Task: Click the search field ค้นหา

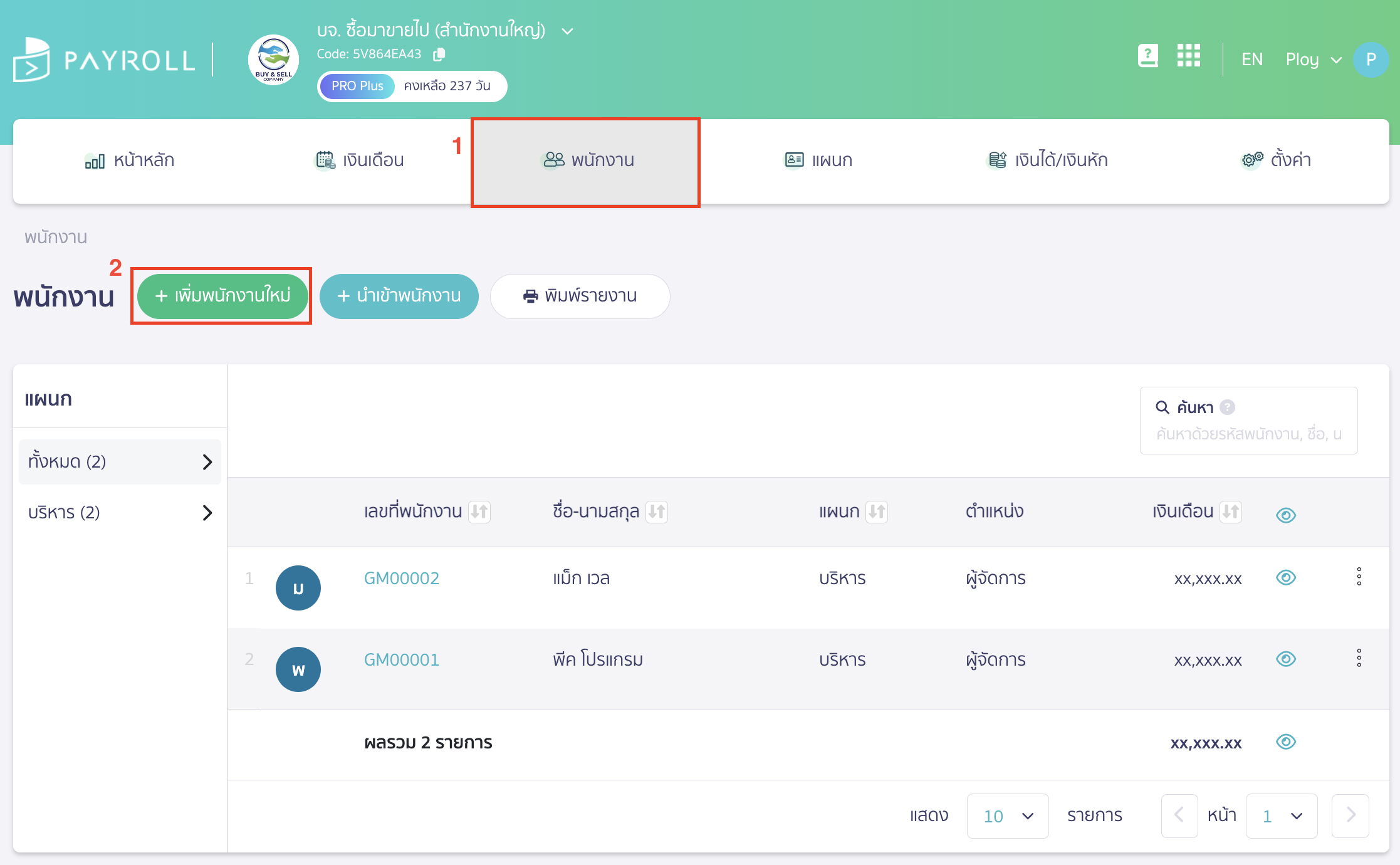Action: click(x=1248, y=432)
